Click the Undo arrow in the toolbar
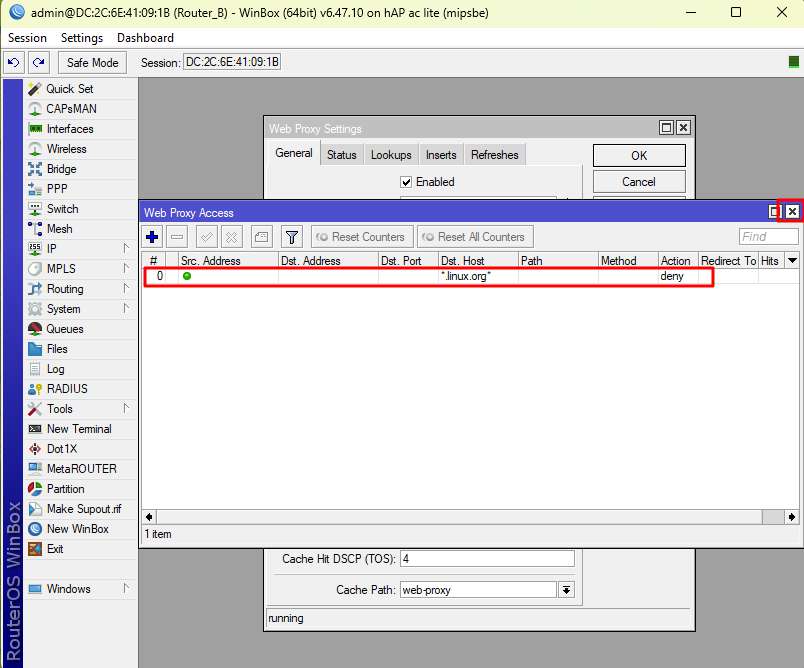 tap(14, 62)
